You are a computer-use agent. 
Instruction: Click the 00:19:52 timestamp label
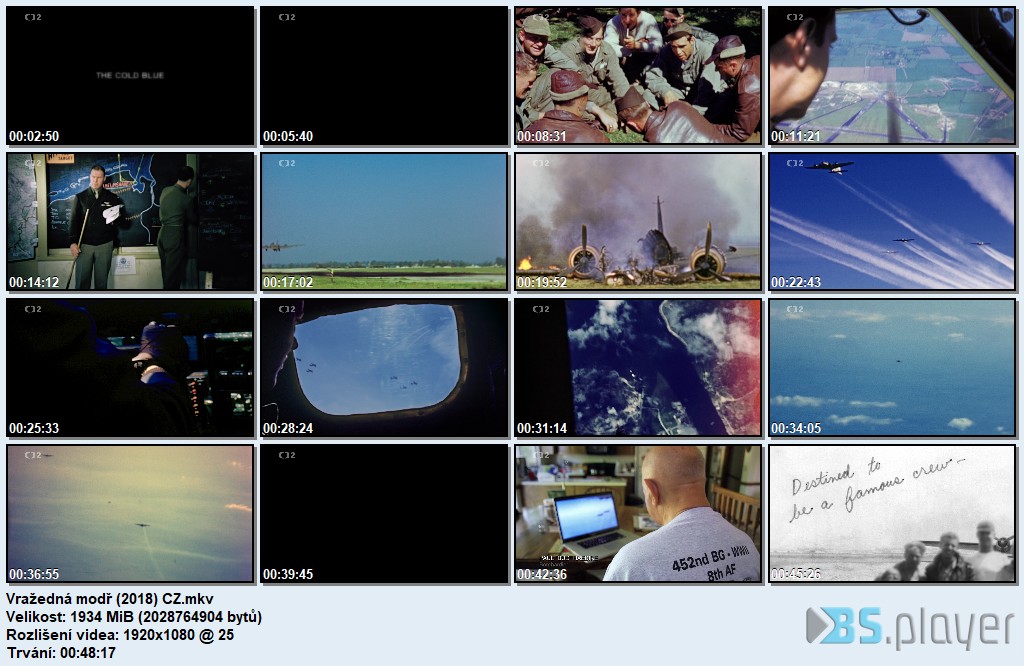(x=541, y=282)
